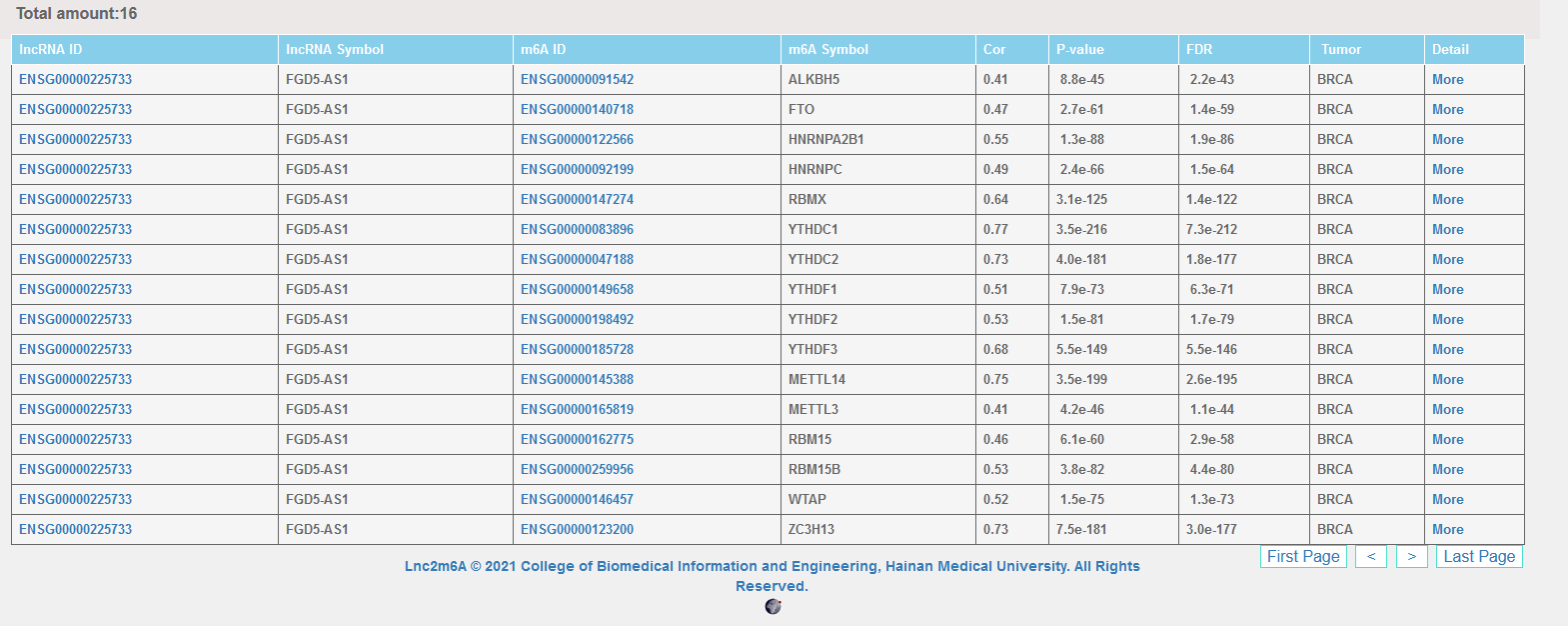The height and width of the screenshot is (626, 1568).
Task: Open More details for HNRNPA2B1 row
Action: [x=1447, y=139]
